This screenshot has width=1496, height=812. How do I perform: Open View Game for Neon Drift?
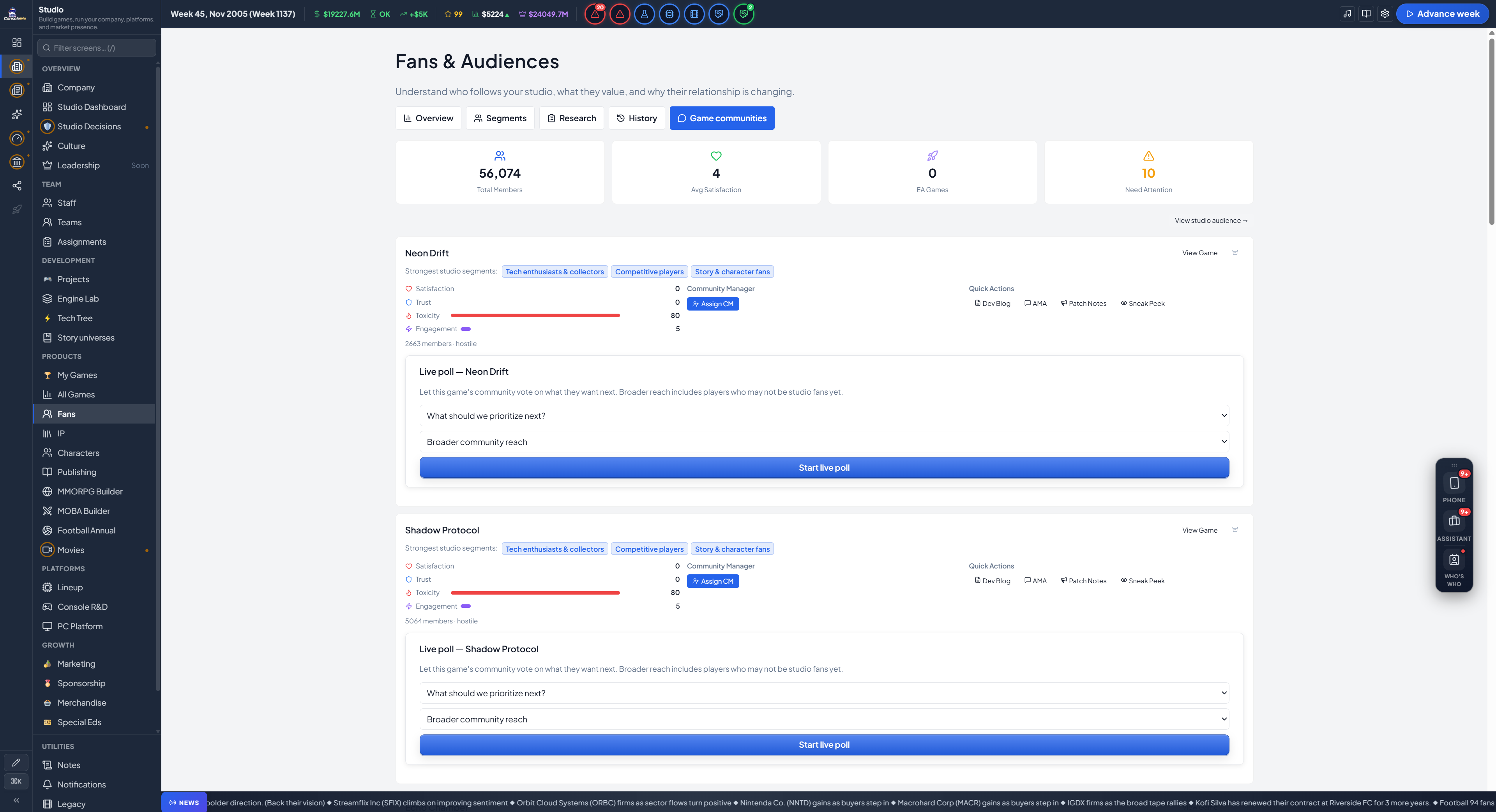coord(1199,252)
